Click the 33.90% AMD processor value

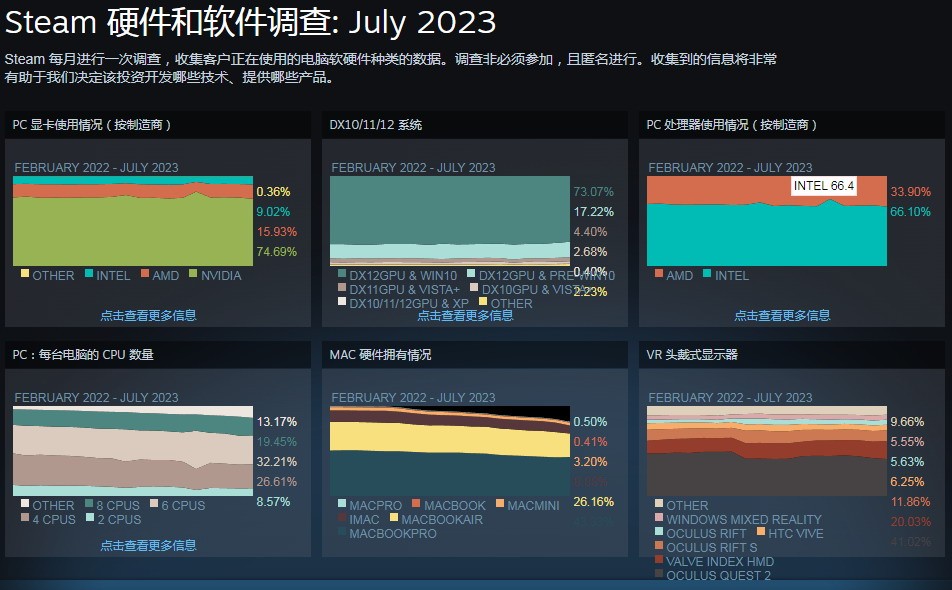pyautogui.click(x=910, y=191)
